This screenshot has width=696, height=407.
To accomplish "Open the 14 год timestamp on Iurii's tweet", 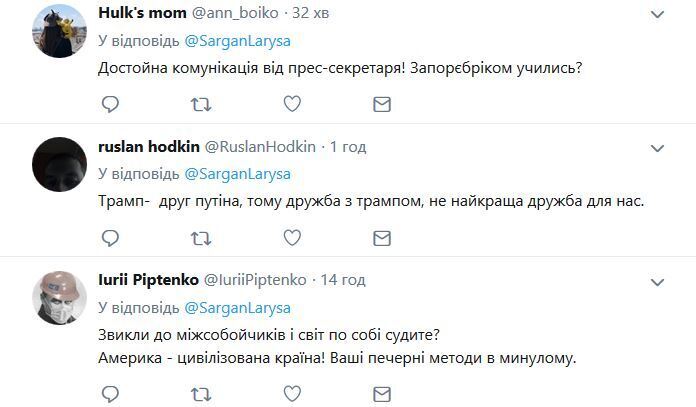I will (343, 280).
